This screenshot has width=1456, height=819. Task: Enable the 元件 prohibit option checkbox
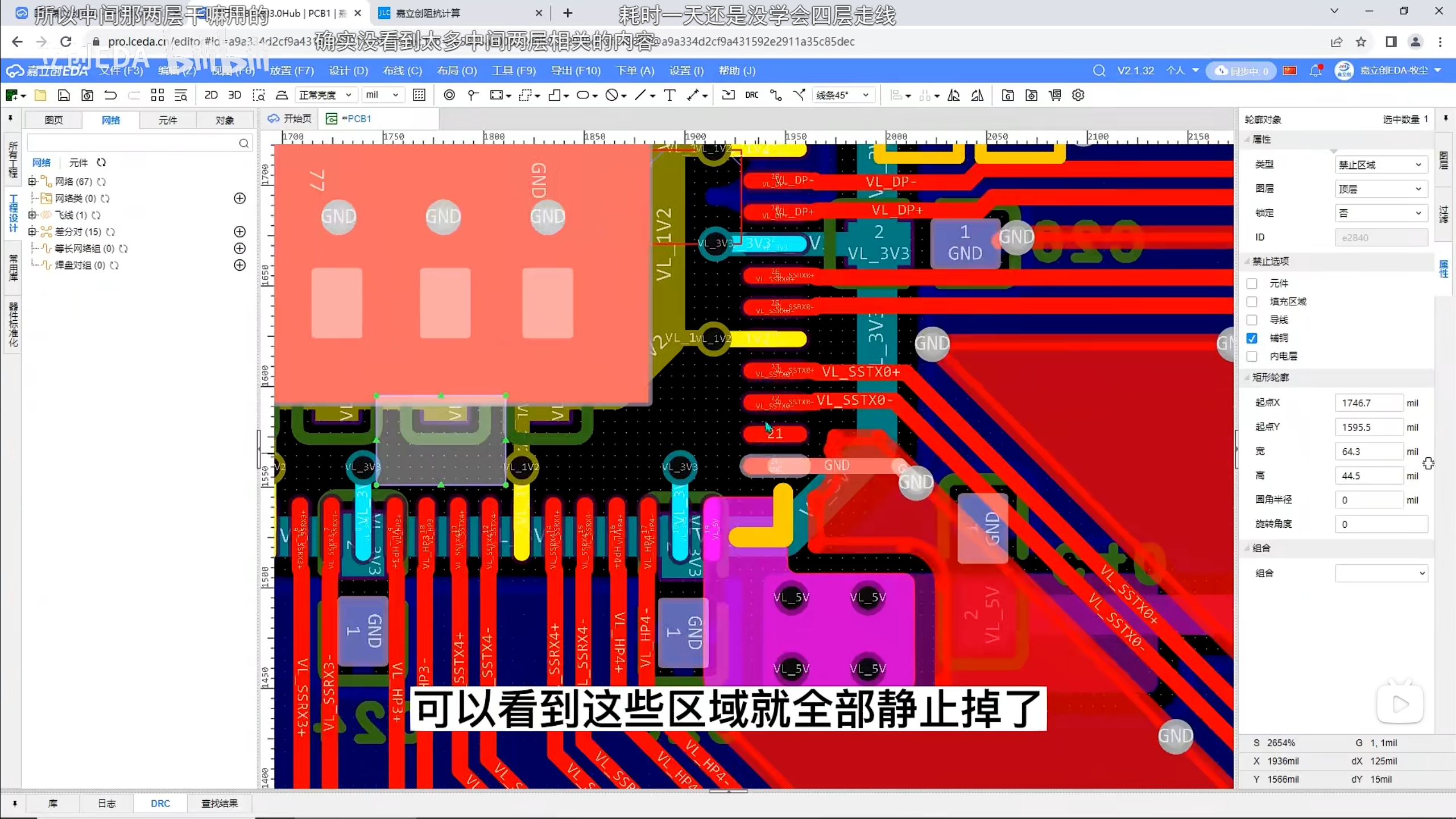coord(1252,283)
